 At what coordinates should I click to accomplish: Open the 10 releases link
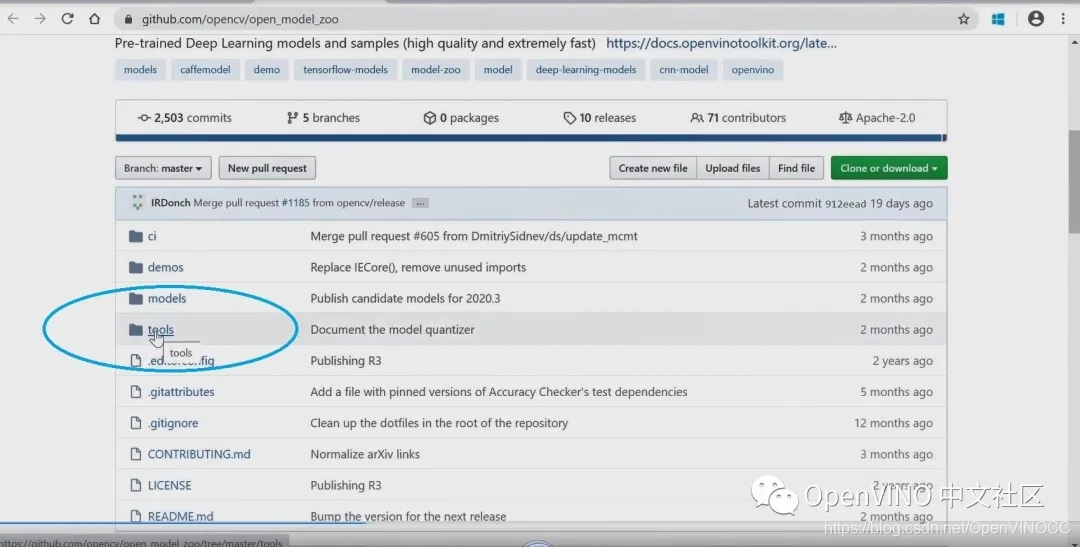click(599, 118)
